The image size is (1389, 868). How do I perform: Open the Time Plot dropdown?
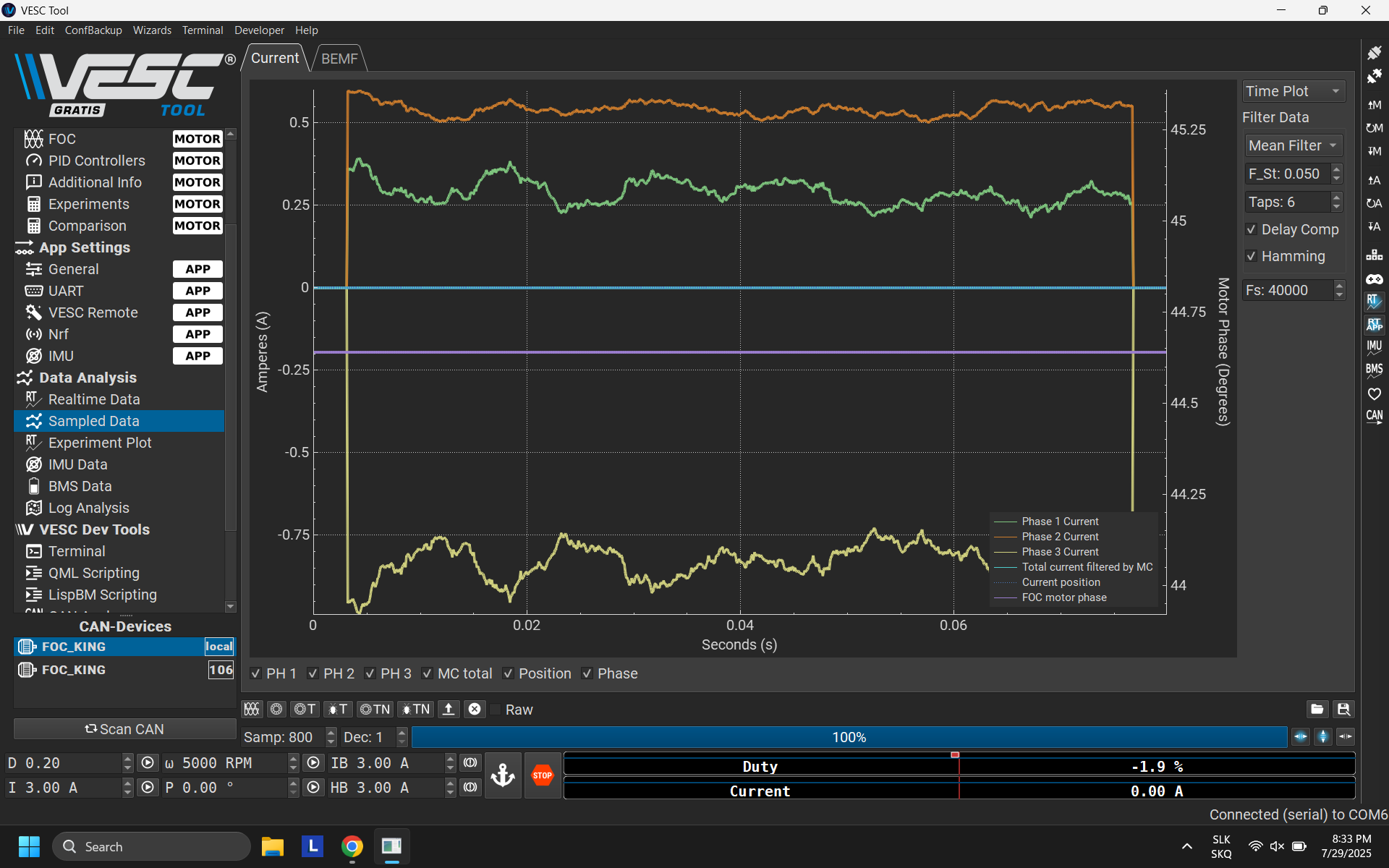click(1294, 91)
